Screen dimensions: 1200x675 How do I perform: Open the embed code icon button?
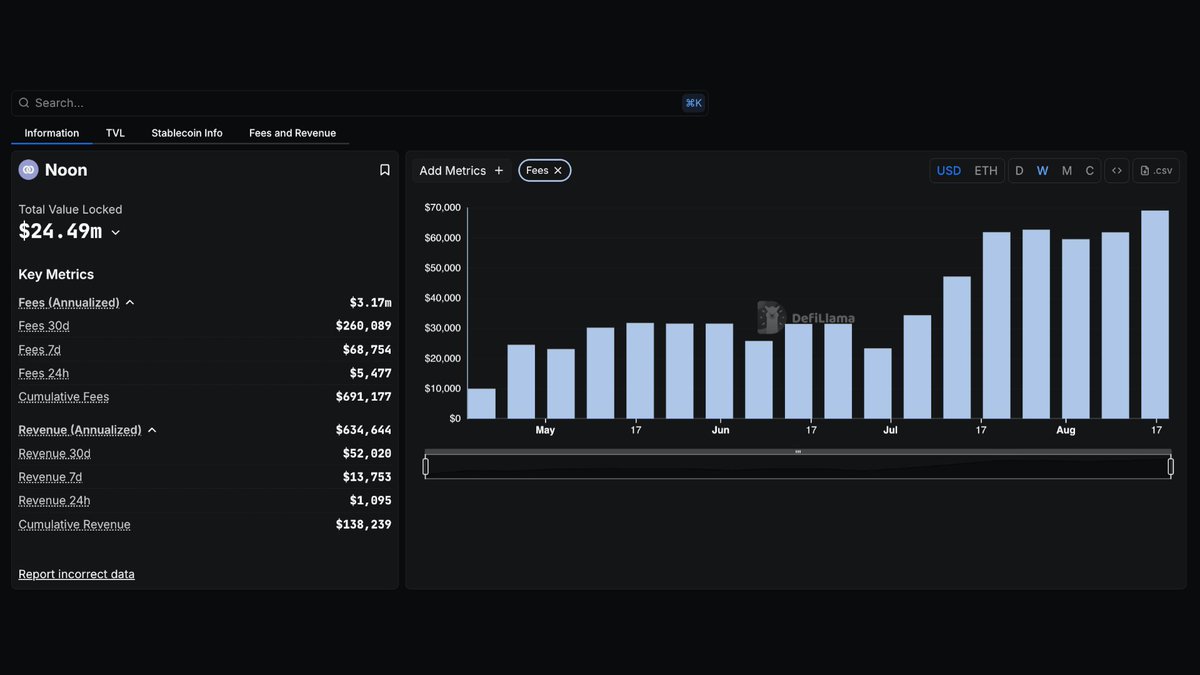[x=1117, y=171]
